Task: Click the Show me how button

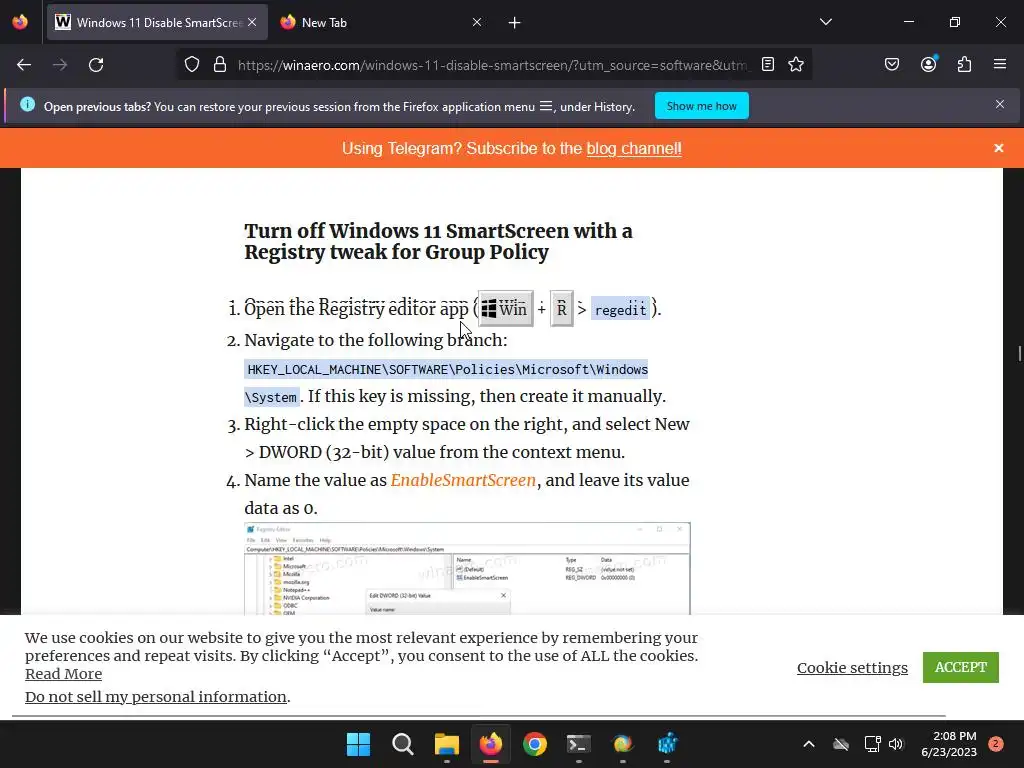Action: (x=701, y=106)
